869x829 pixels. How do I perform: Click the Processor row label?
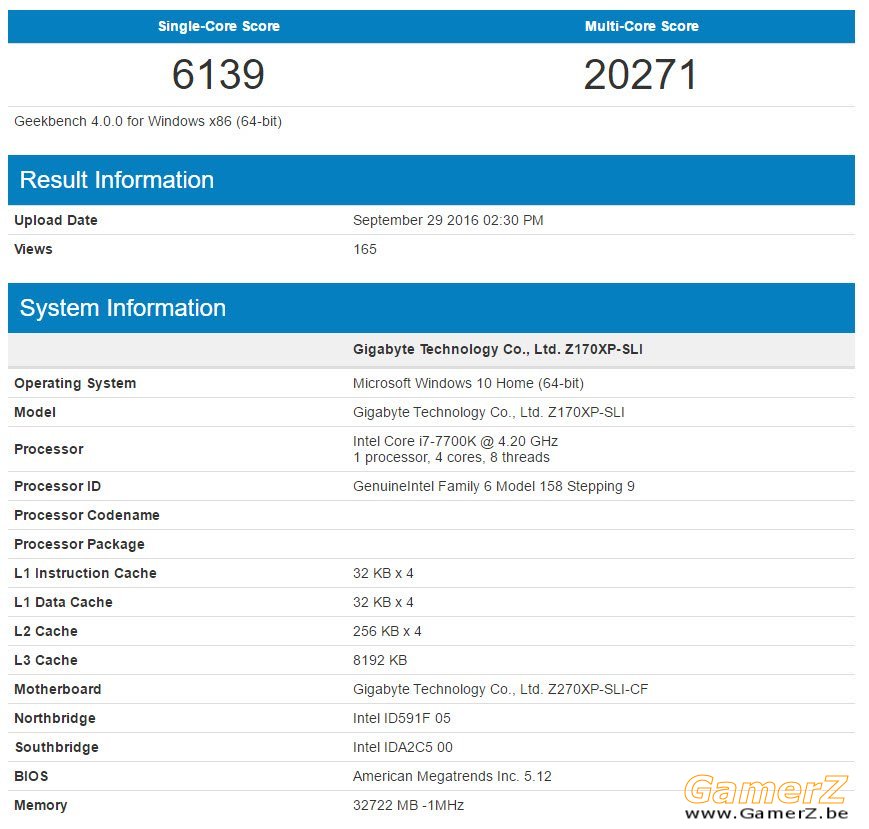[49, 449]
